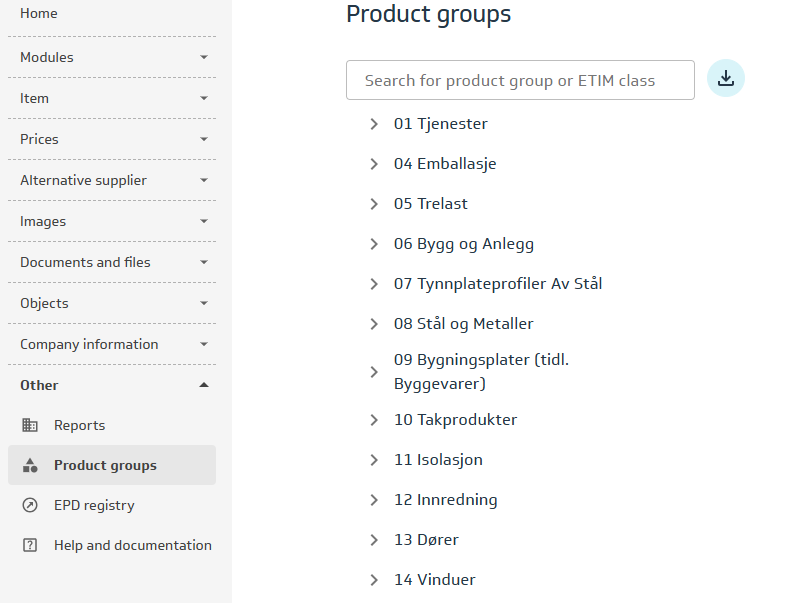The width and height of the screenshot is (787, 603).
Task: Click the Product groups shapes icon
Action: tap(30, 465)
